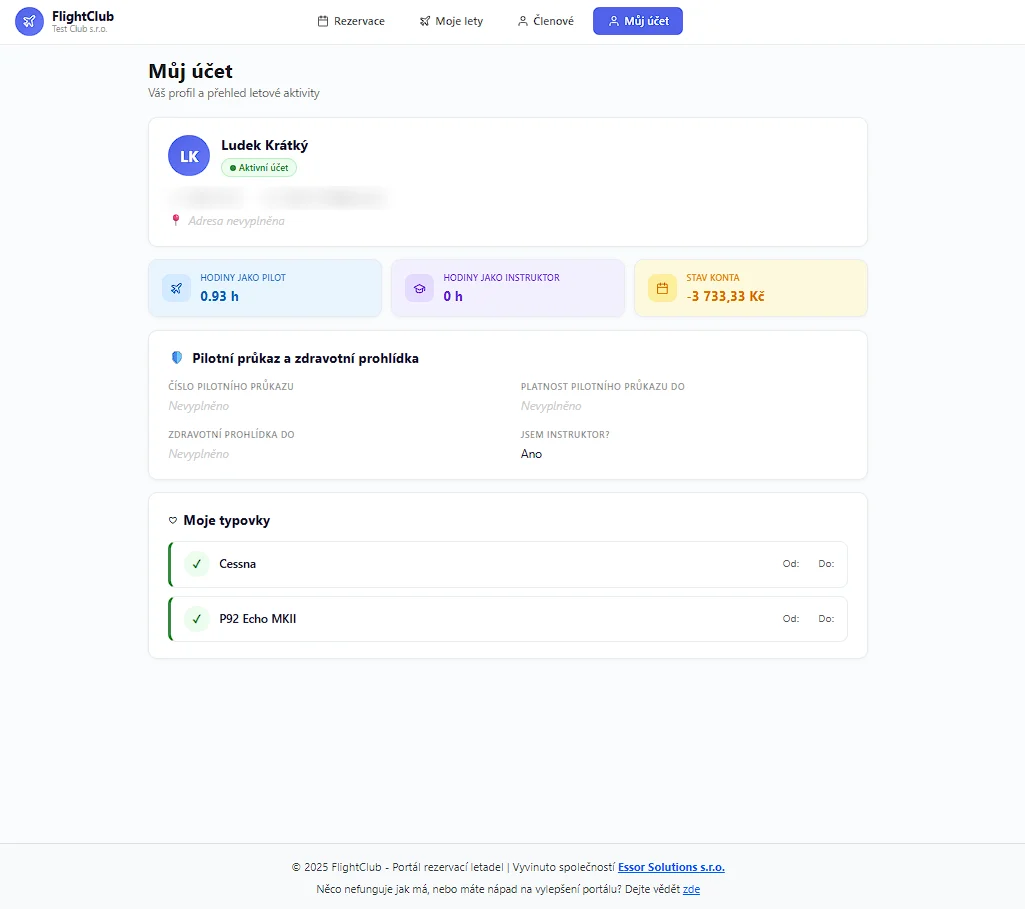Click the 'Hodiny jako pilot' label

[243, 278]
